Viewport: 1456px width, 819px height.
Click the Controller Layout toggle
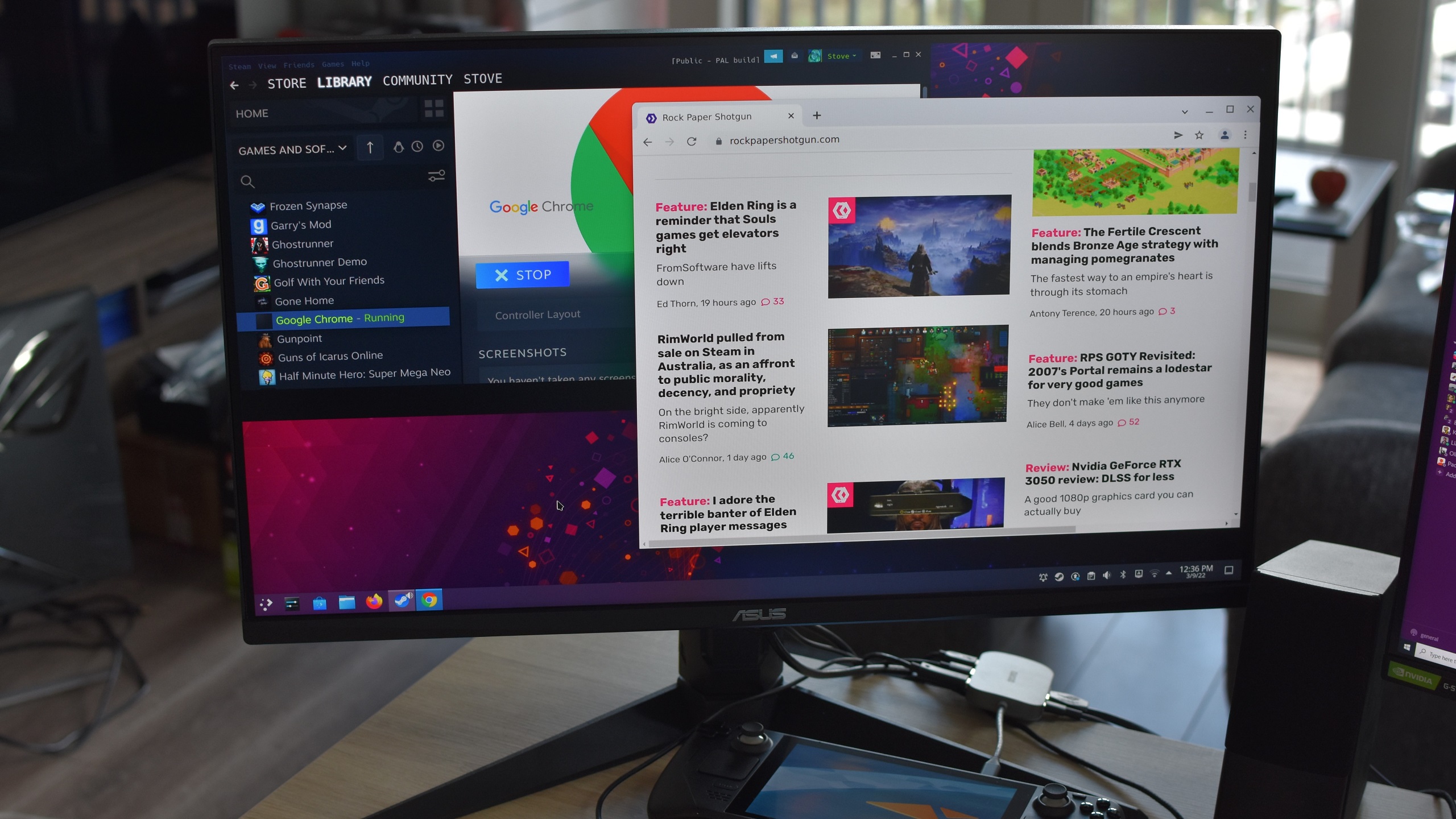(x=537, y=314)
